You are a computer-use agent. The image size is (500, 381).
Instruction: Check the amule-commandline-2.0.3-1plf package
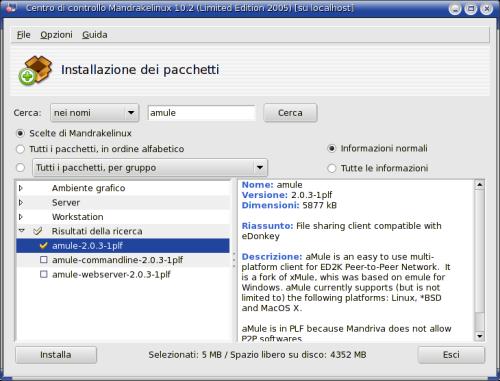44,260
